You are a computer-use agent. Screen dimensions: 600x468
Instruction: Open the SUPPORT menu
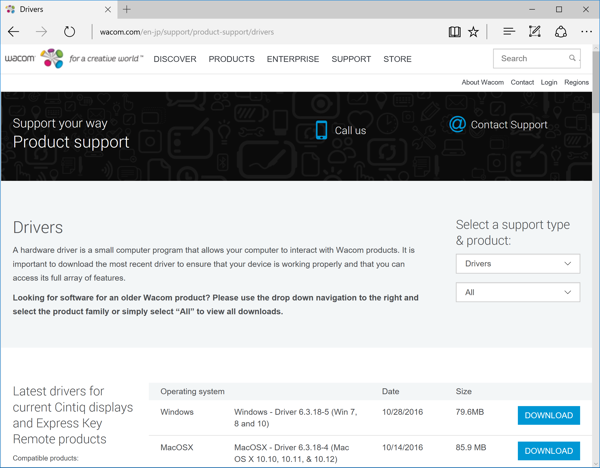tap(351, 59)
